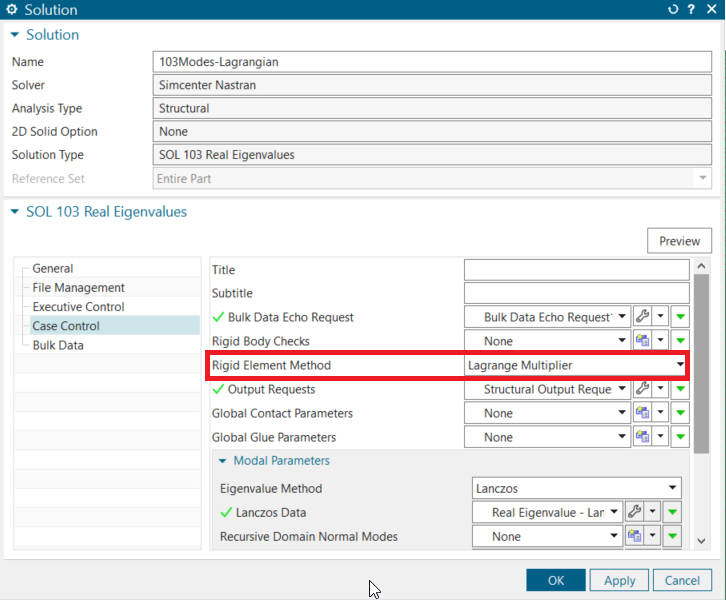Open the help question mark in title bar
This screenshot has height=601, width=726.
pyautogui.click(x=690, y=10)
